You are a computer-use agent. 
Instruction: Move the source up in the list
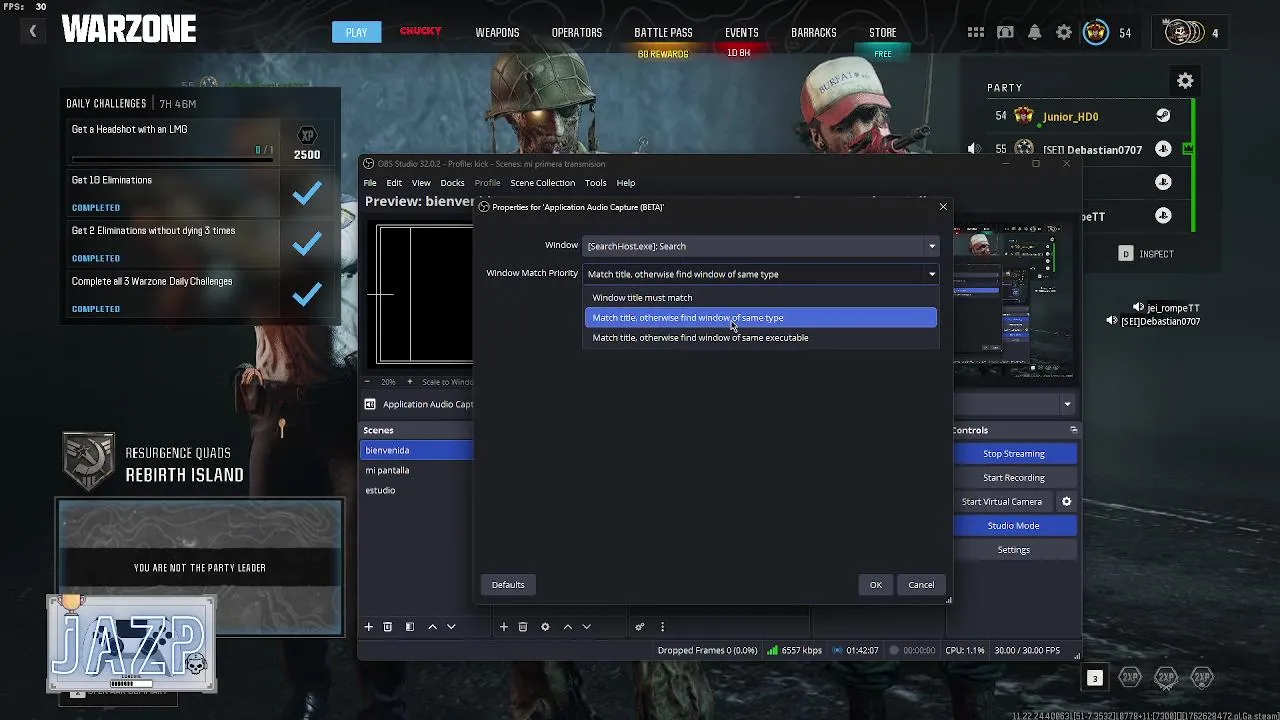pyautogui.click(x=567, y=627)
